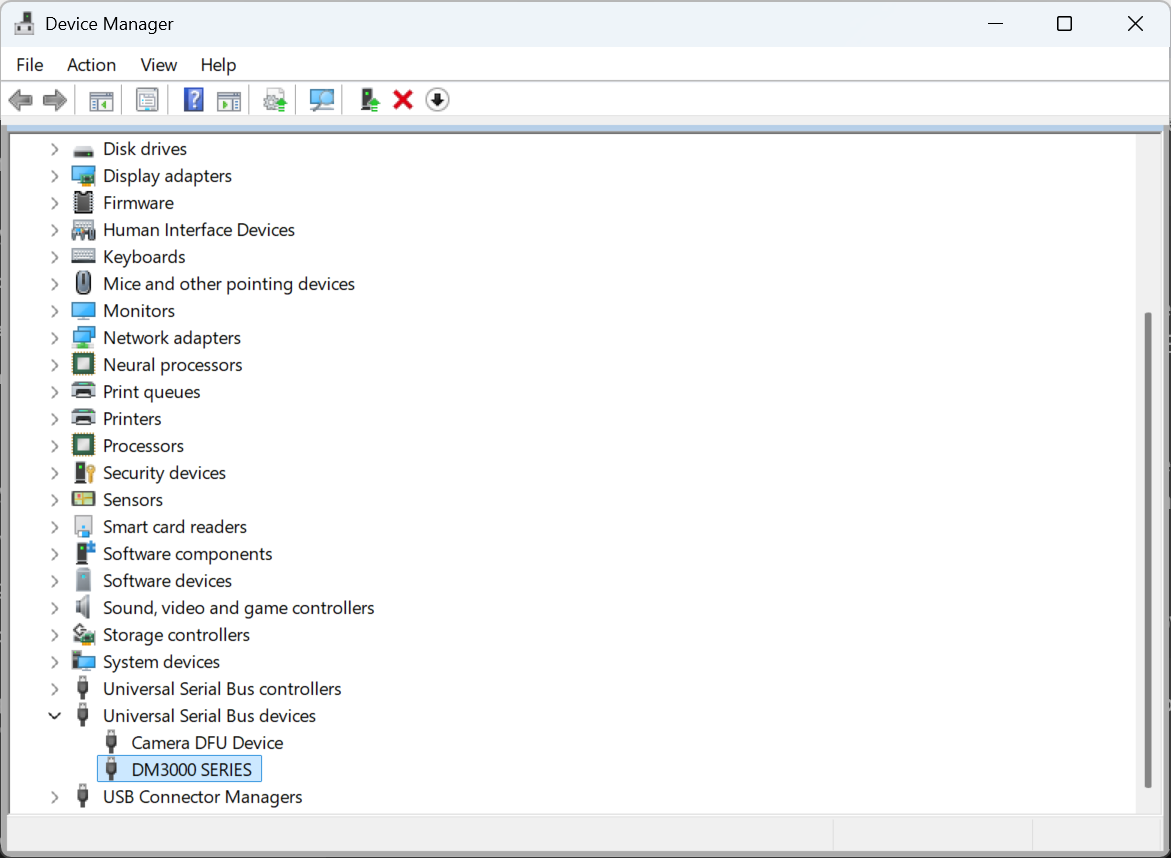Select Print queues label
This screenshot has height=858, width=1171.
[x=152, y=392]
